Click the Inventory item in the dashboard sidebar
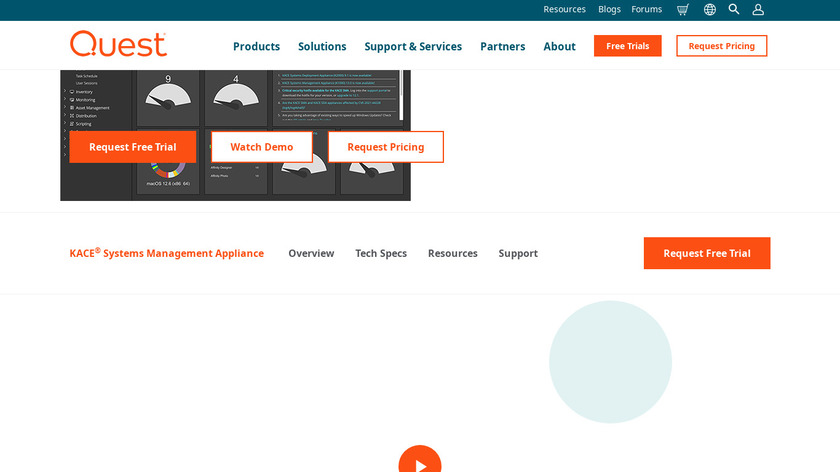 click(x=81, y=92)
